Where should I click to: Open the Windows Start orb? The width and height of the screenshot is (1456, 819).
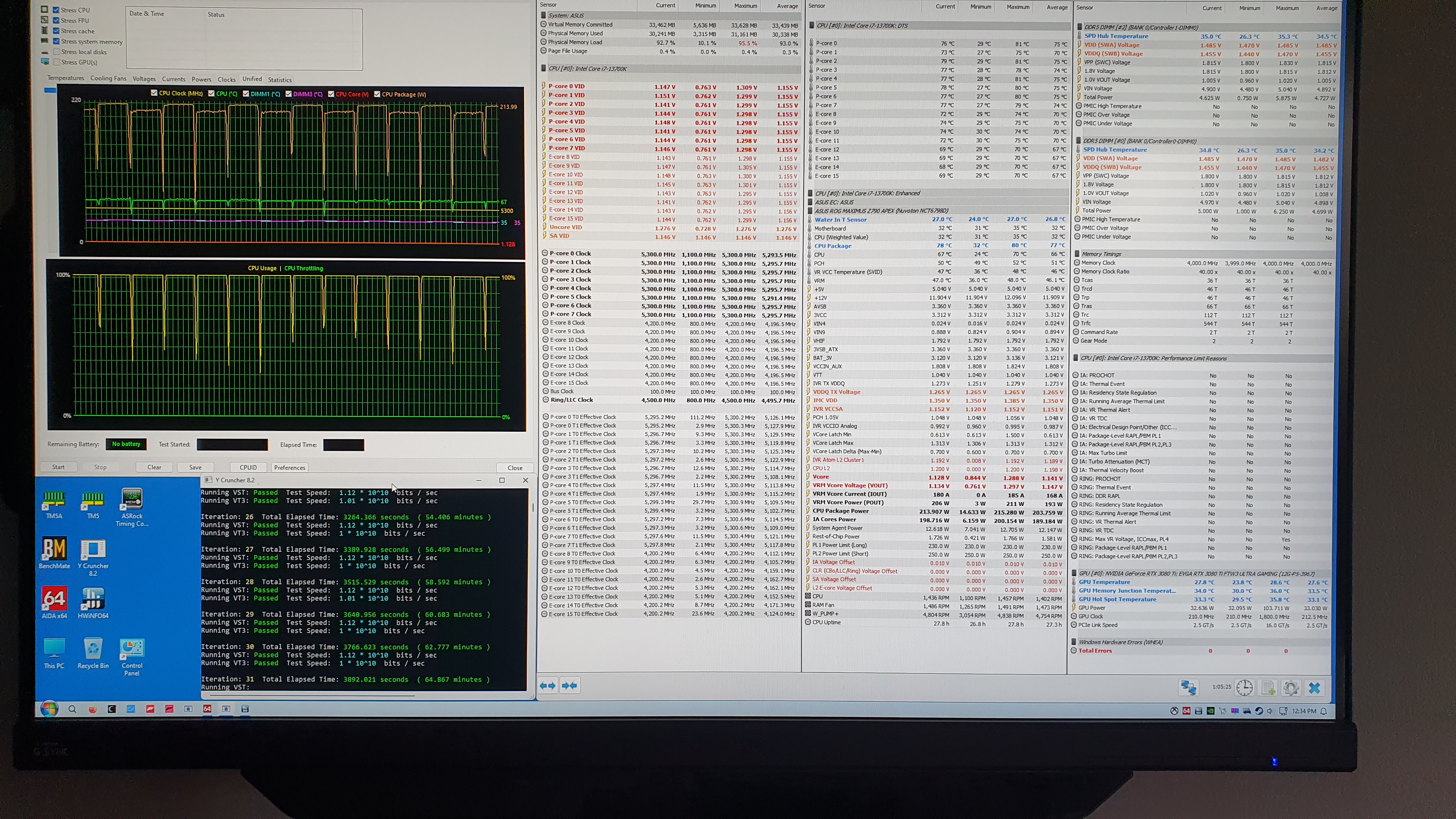(49, 708)
